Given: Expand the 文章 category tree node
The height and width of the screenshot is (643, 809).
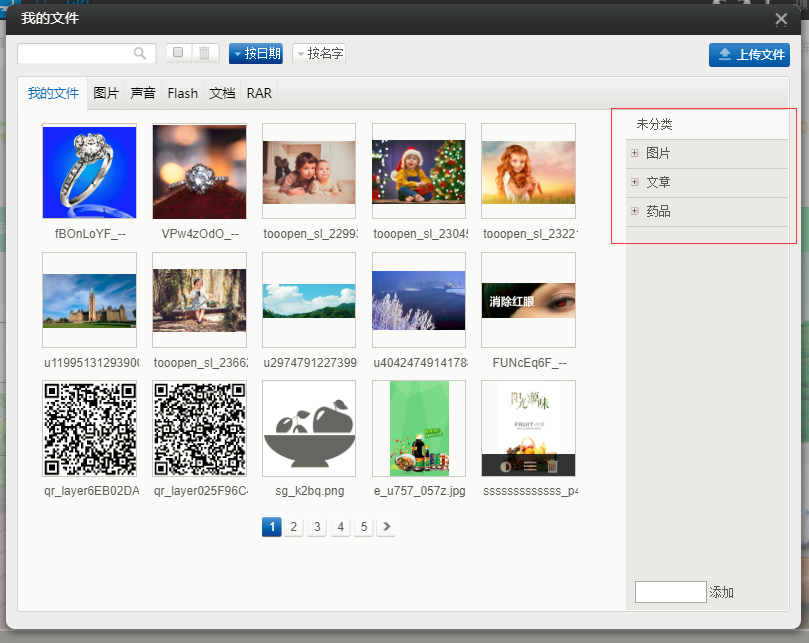Looking at the screenshot, I should (635, 182).
